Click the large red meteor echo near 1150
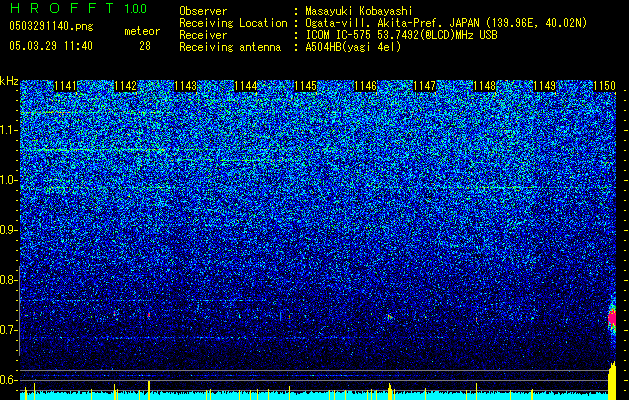The height and width of the screenshot is (400, 629). (612, 318)
